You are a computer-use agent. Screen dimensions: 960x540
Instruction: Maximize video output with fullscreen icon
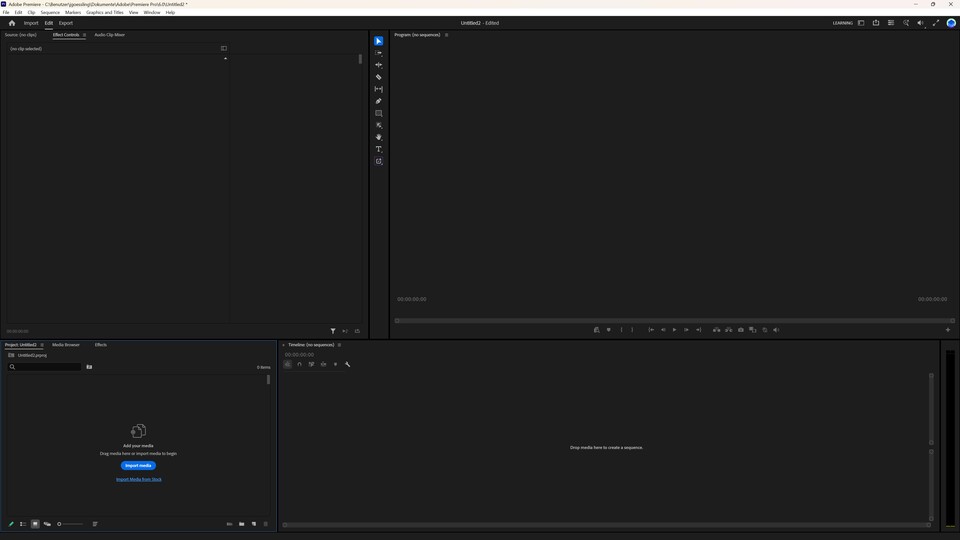click(936, 23)
